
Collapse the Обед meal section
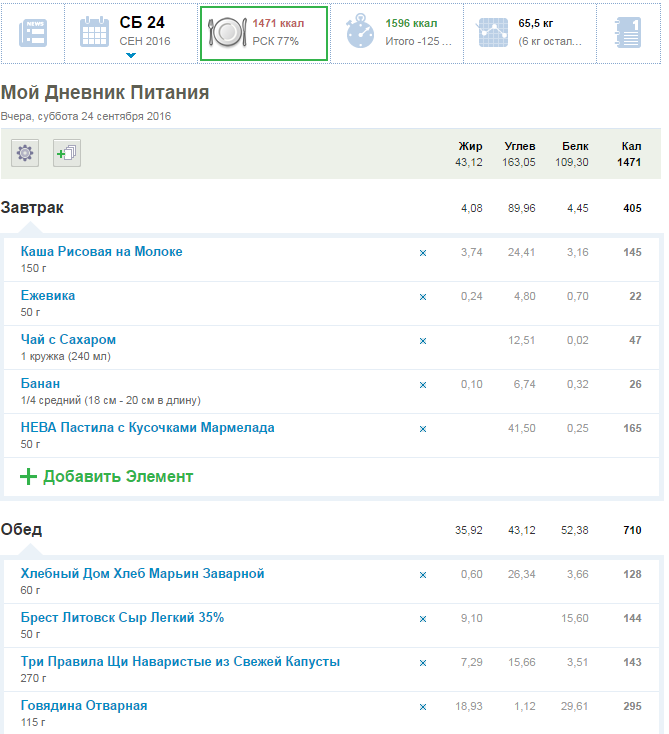click(x=22, y=530)
